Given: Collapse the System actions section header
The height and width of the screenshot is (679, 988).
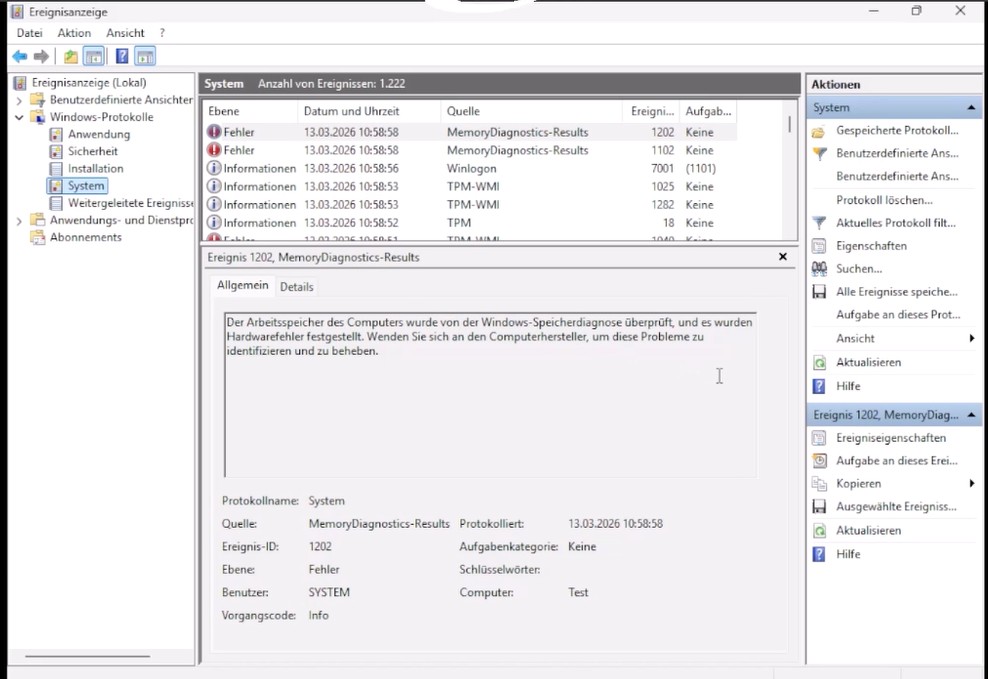Looking at the screenshot, I should click(x=971, y=108).
